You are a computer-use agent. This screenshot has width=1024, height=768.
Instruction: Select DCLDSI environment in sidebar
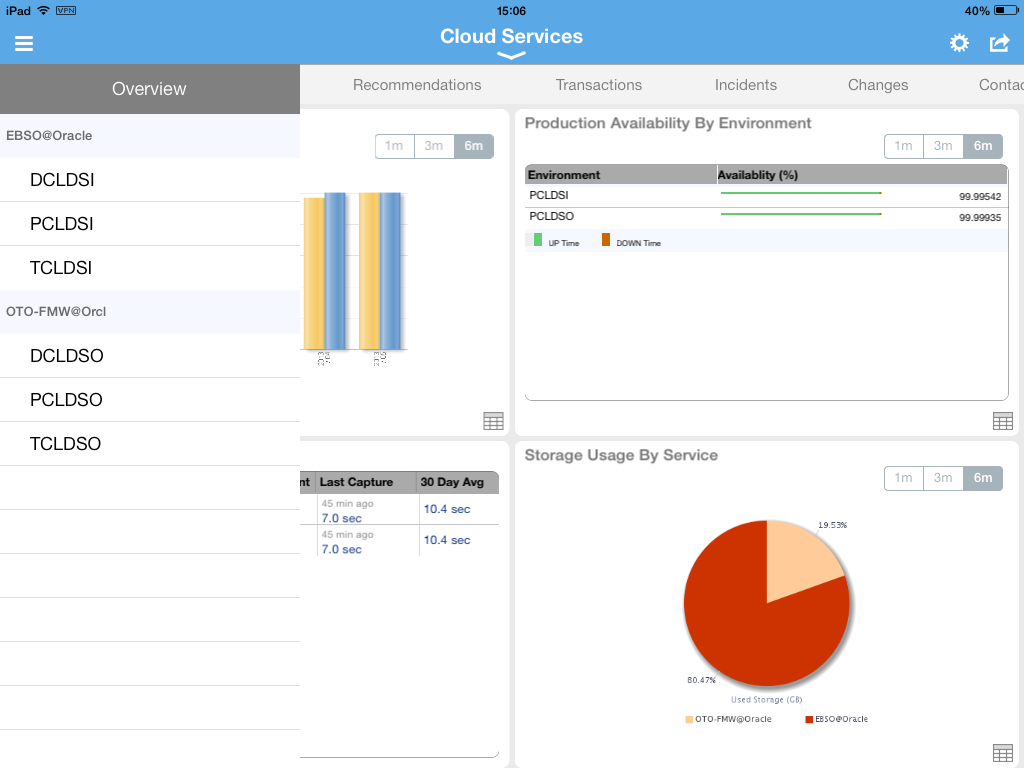tap(150, 180)
